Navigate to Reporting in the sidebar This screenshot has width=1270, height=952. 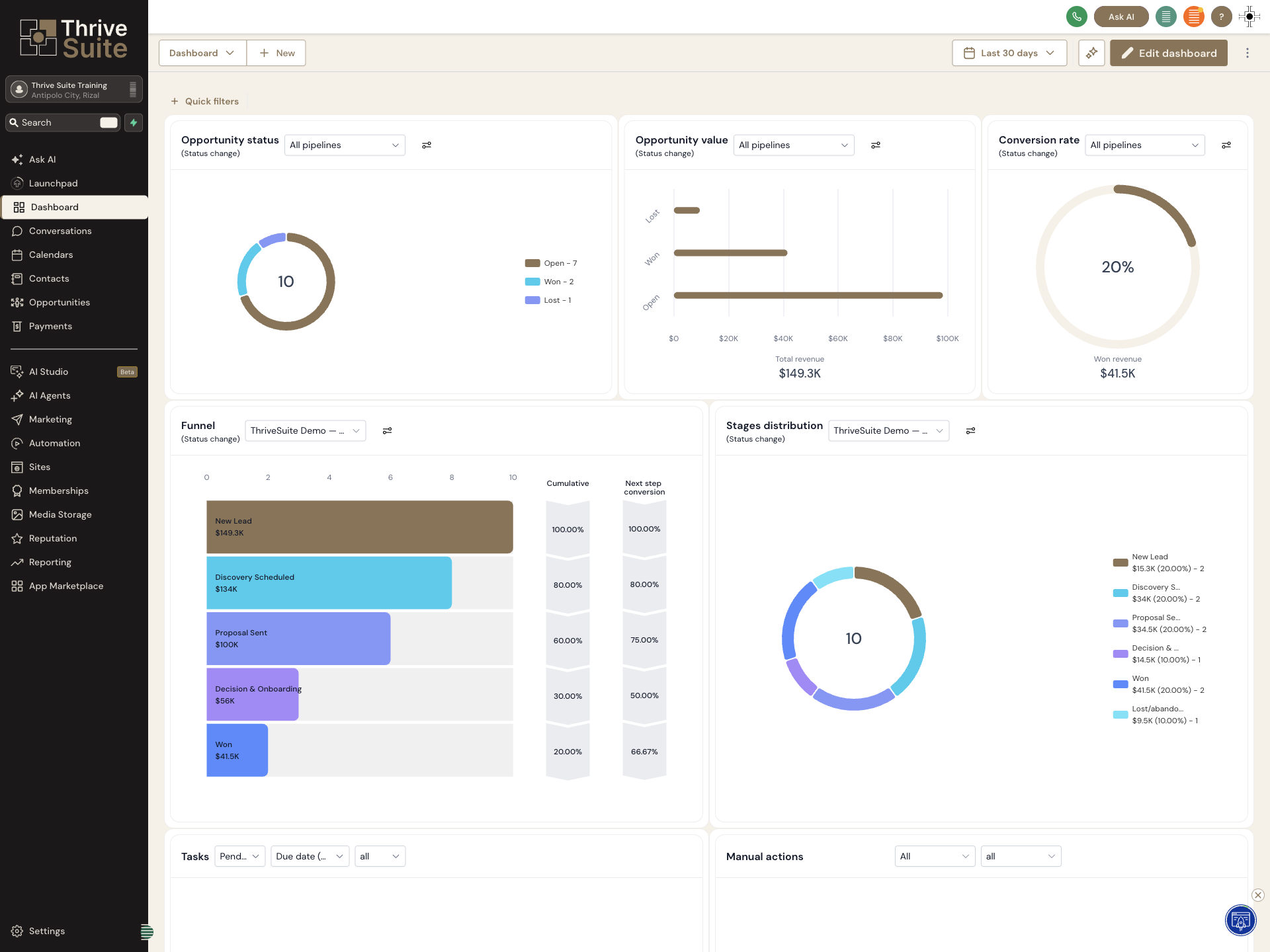[x=74, y=562]
